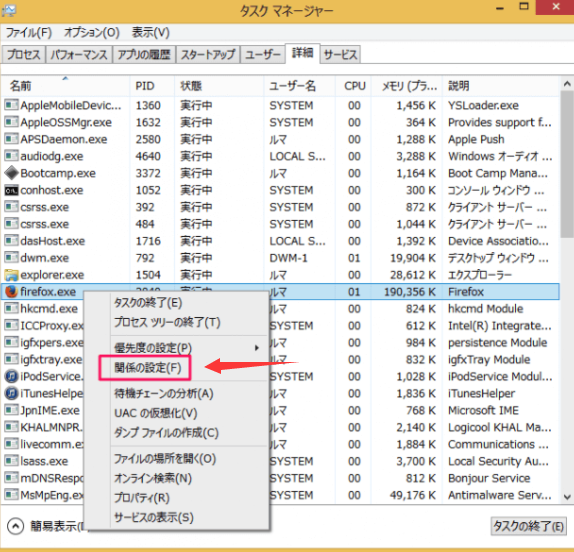Sort by the PID column header

tap(152, 86)
